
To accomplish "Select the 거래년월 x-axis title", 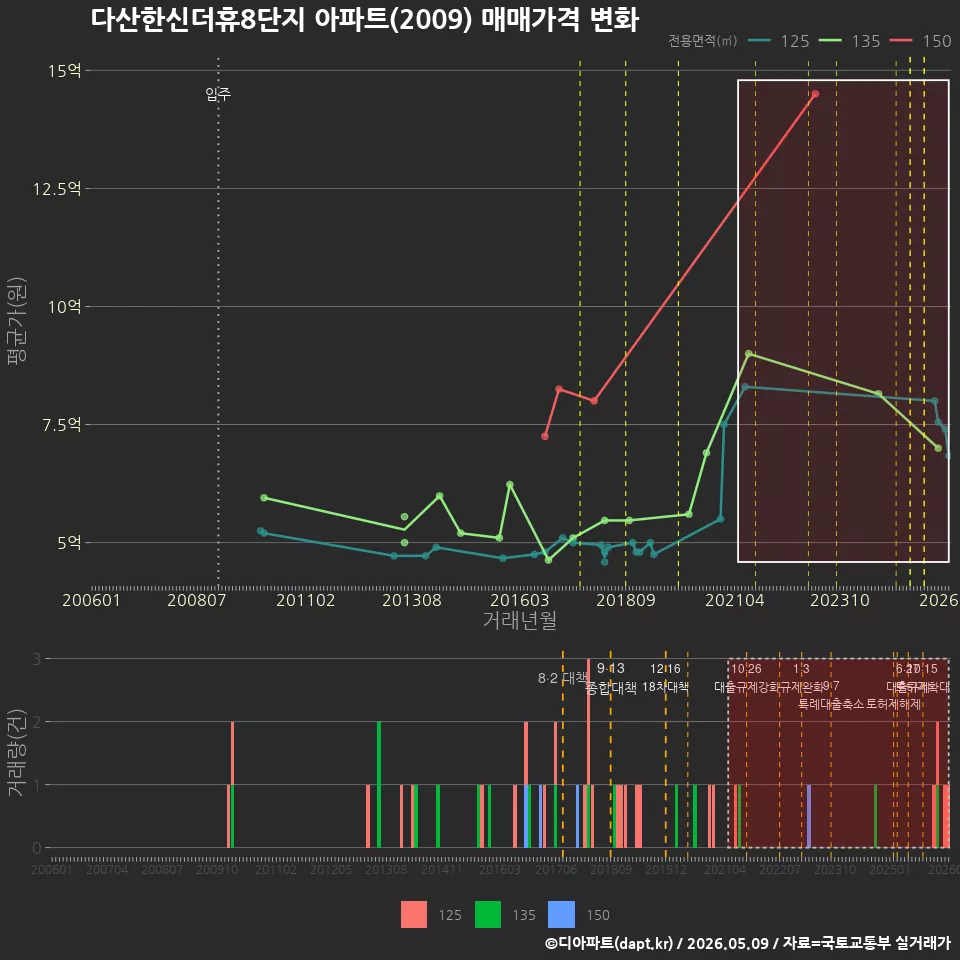I will 520,620.
